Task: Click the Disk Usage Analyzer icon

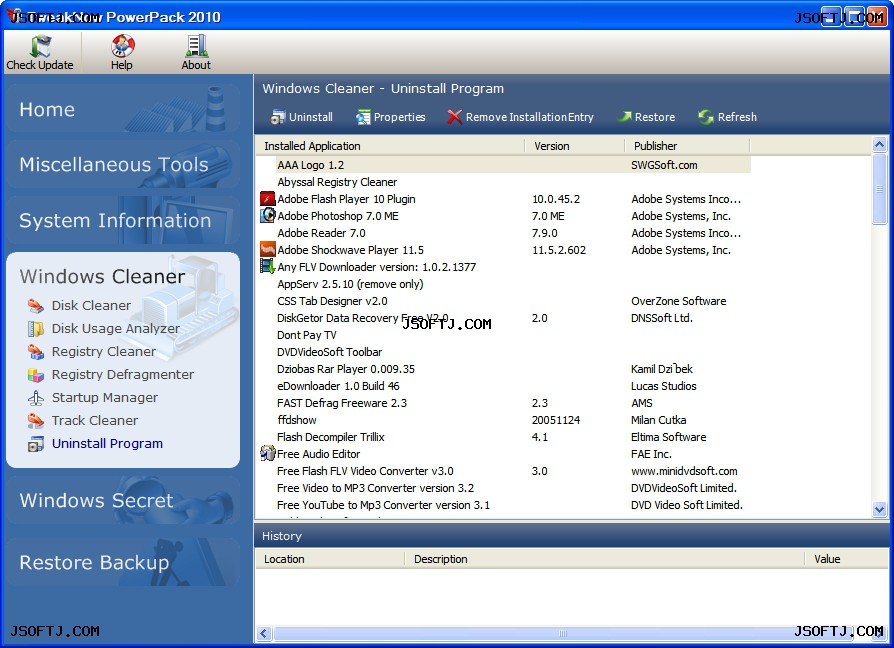Action: [x=36, y=329]
